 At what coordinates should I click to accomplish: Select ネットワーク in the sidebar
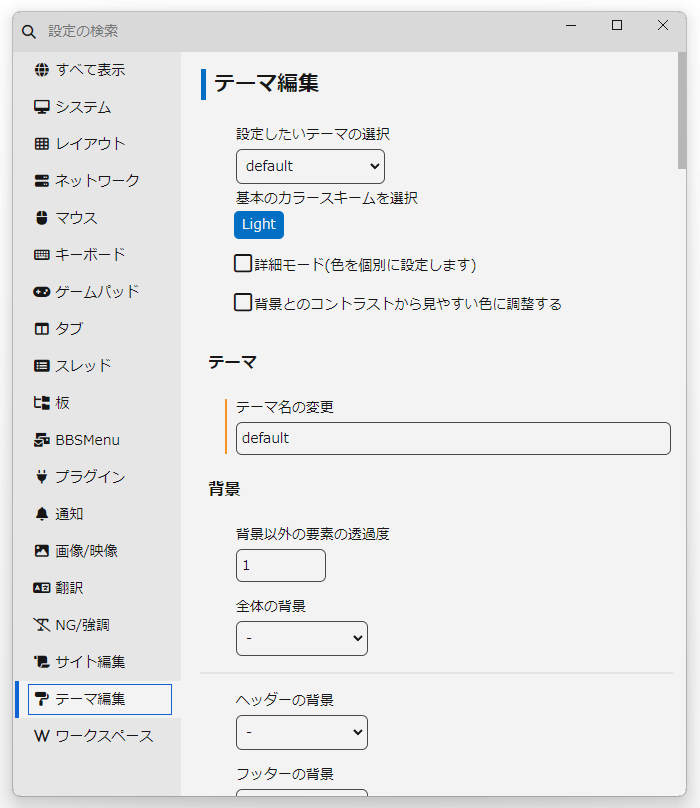click(97, 181)
